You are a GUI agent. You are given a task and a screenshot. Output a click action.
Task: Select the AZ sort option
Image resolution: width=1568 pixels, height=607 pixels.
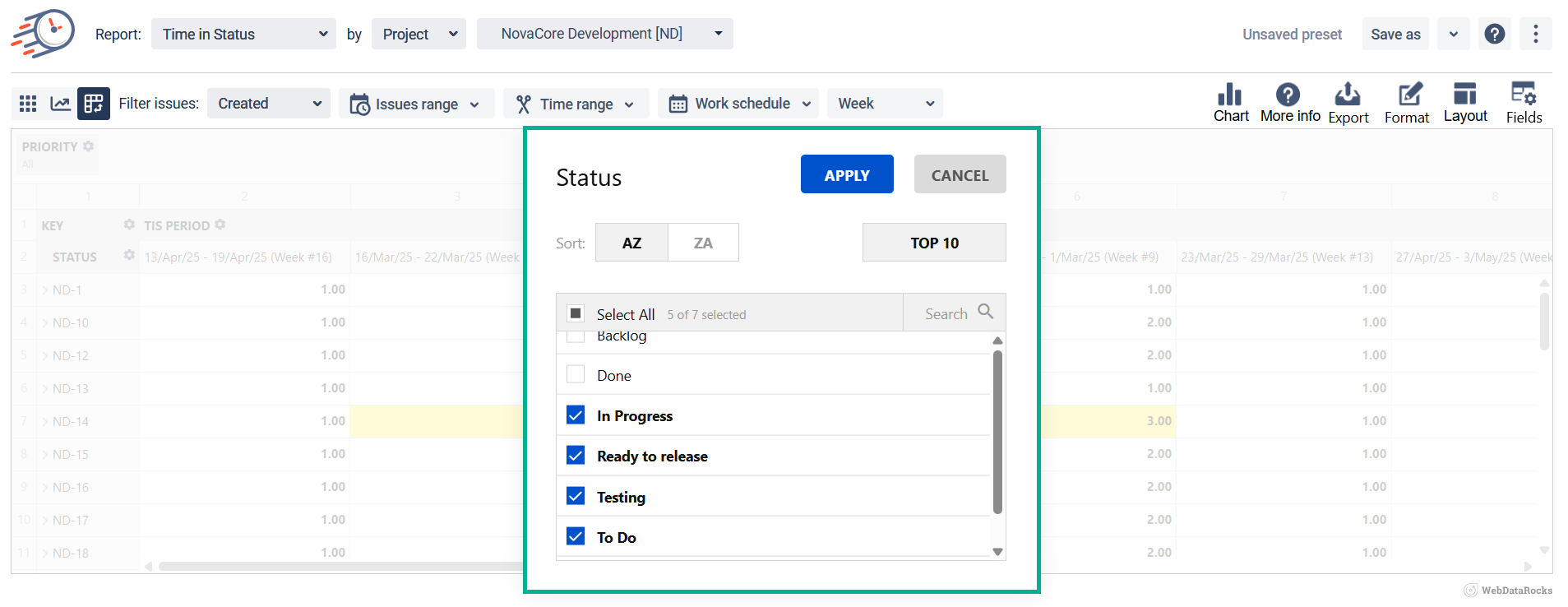[x=631, y=243]
